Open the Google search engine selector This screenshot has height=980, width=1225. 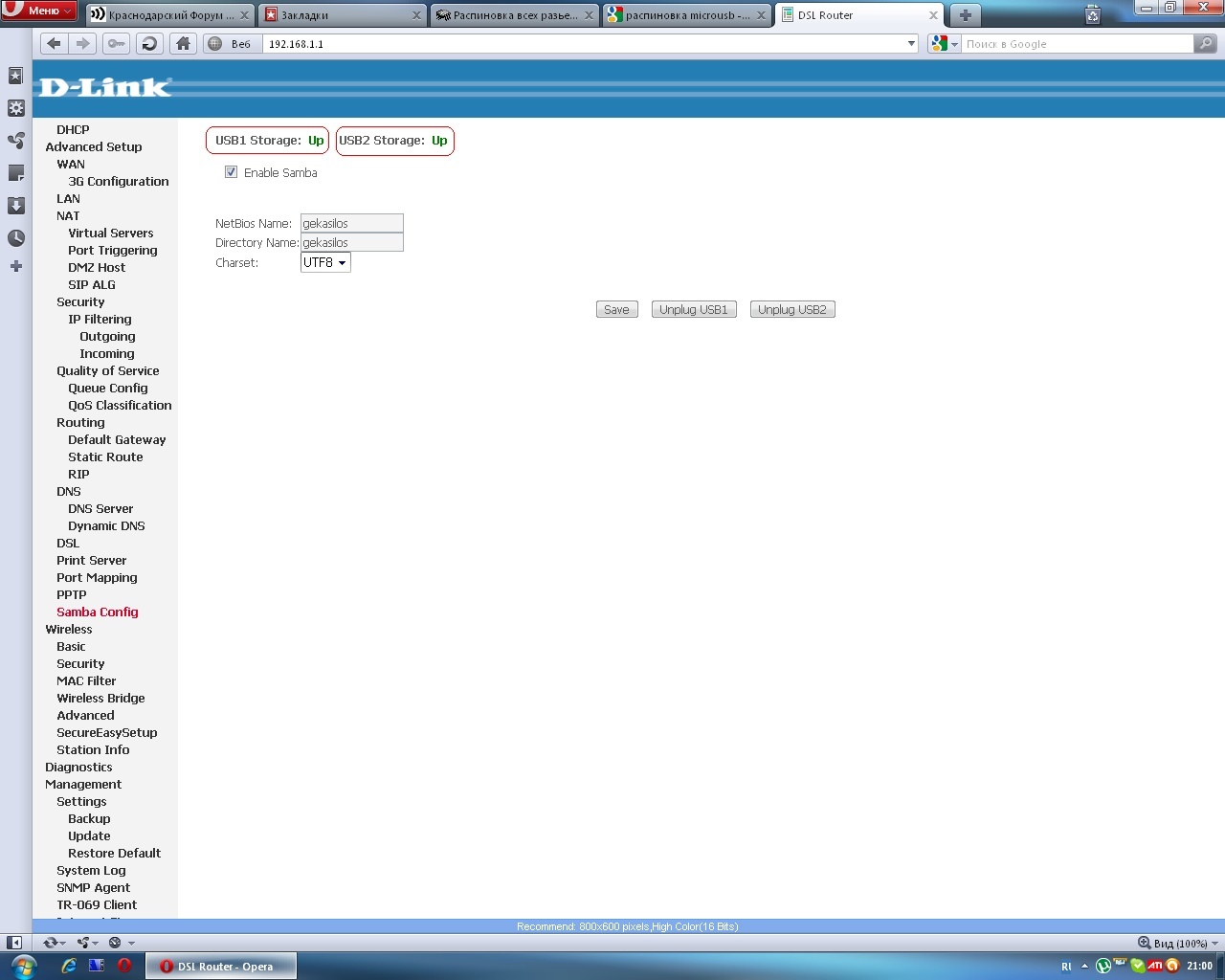[945, 43]
